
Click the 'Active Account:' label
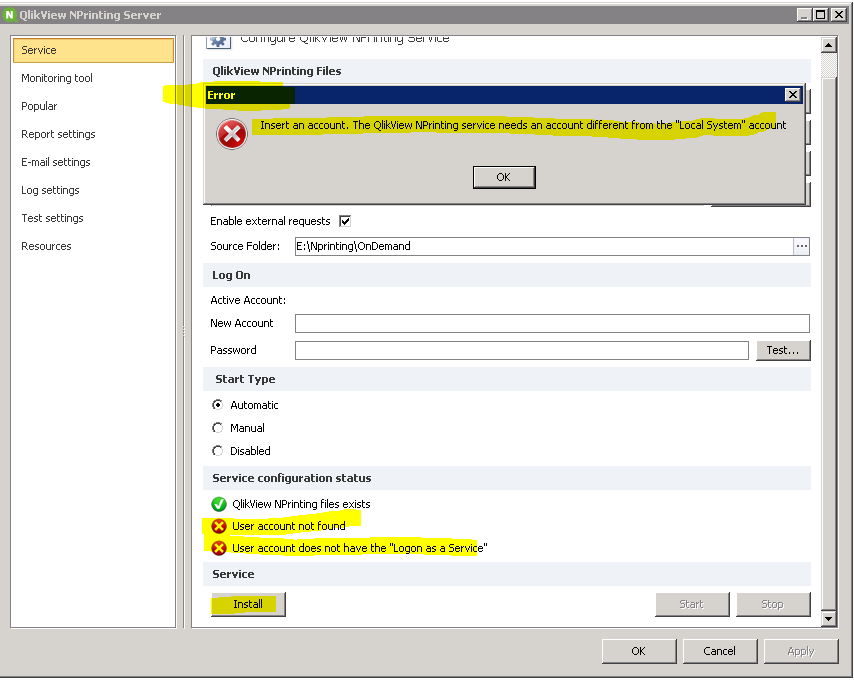(x=248, y=300)
